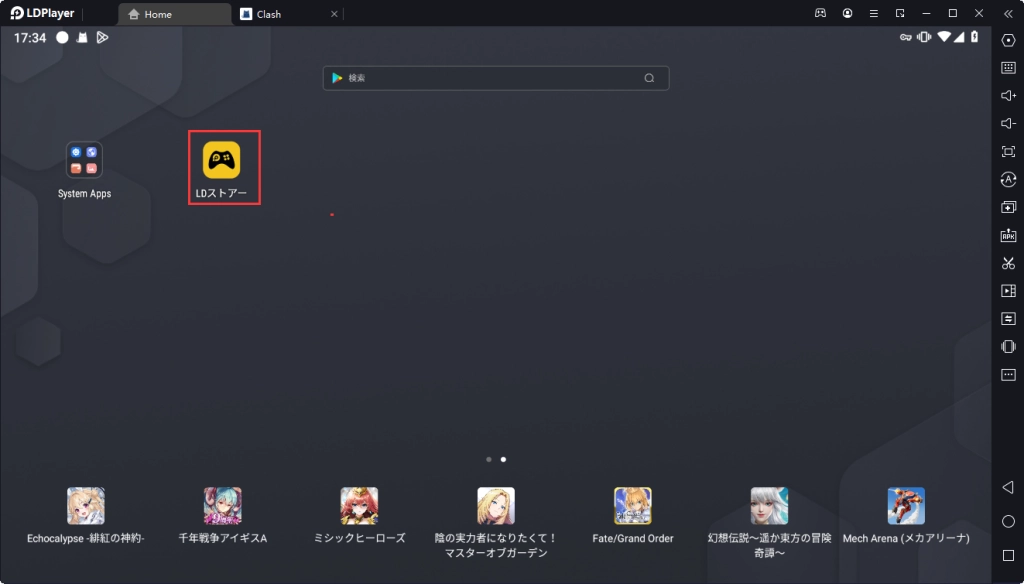The image size is (1024, 584).
Task: Click the gamepad icon in the title bar
Action: (820, 13)
